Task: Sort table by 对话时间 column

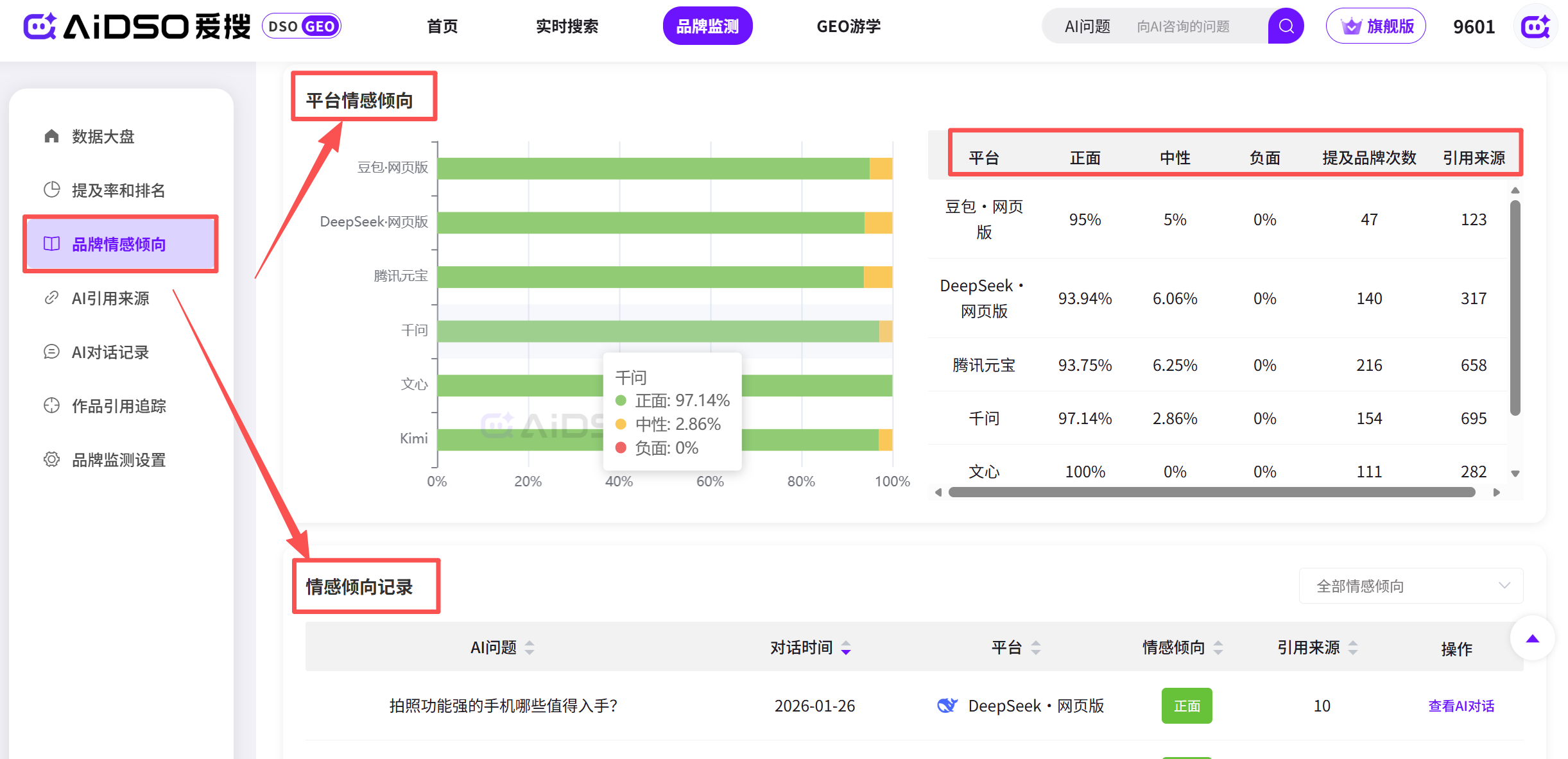Action: pyautogui.click(x=846, y=647)
